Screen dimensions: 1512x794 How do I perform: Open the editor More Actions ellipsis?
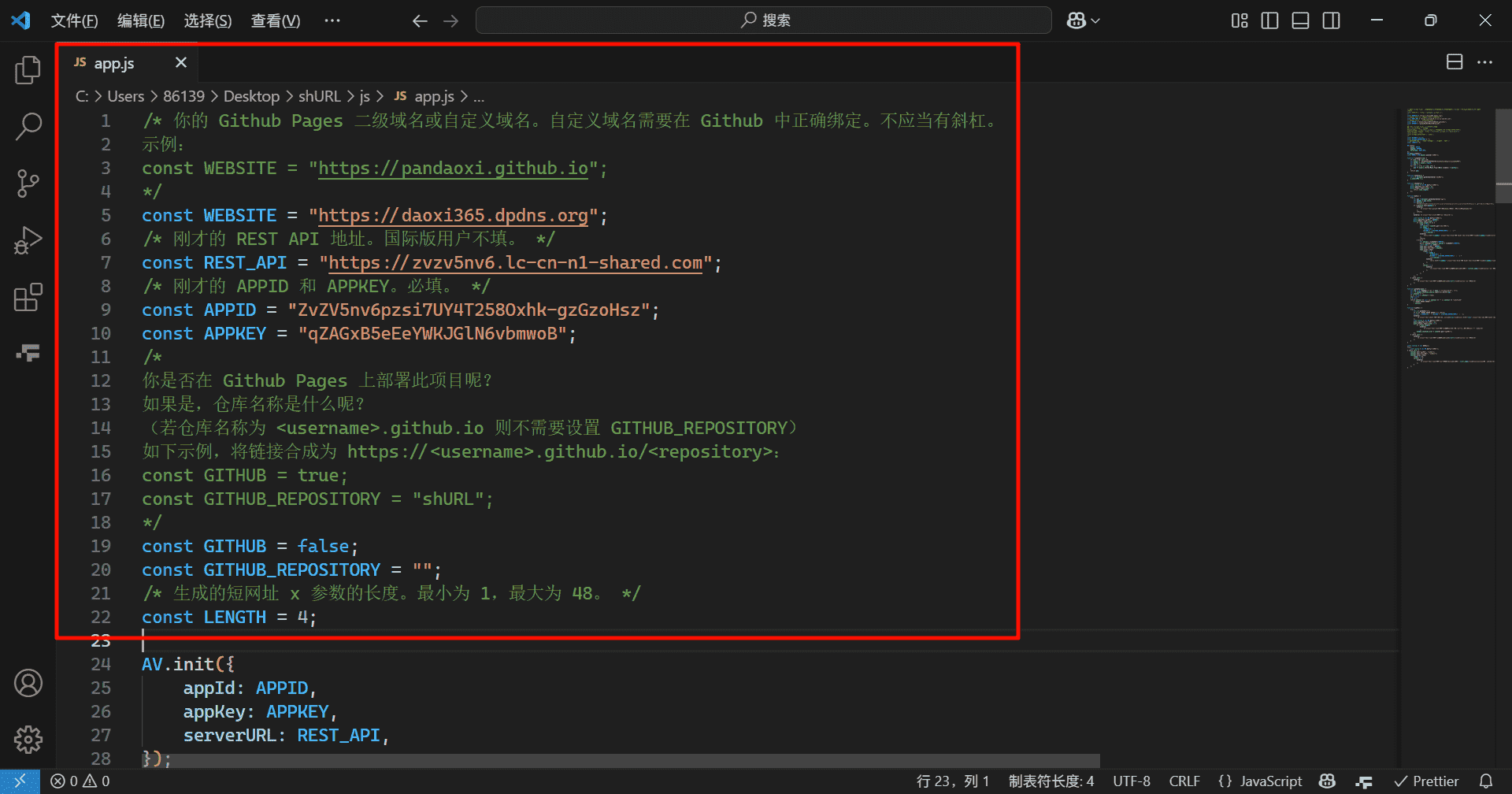tap(1484, 62)
